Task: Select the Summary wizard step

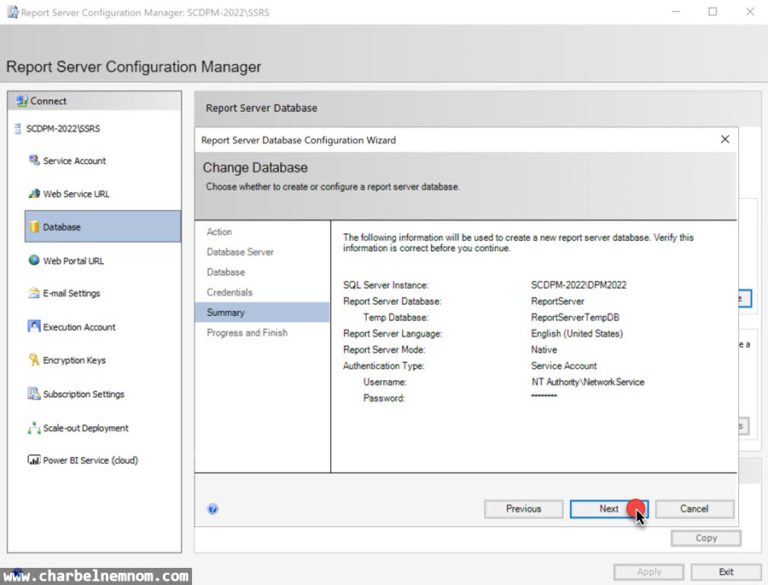Action: click(x=263, y=312)
